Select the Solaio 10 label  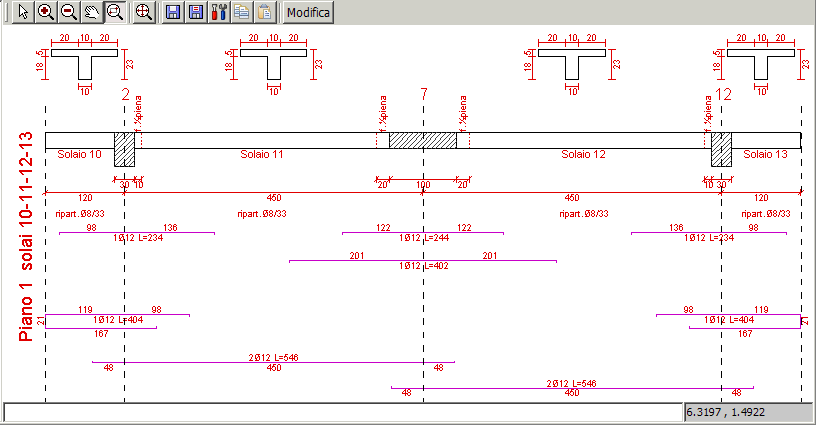point(79,154)
